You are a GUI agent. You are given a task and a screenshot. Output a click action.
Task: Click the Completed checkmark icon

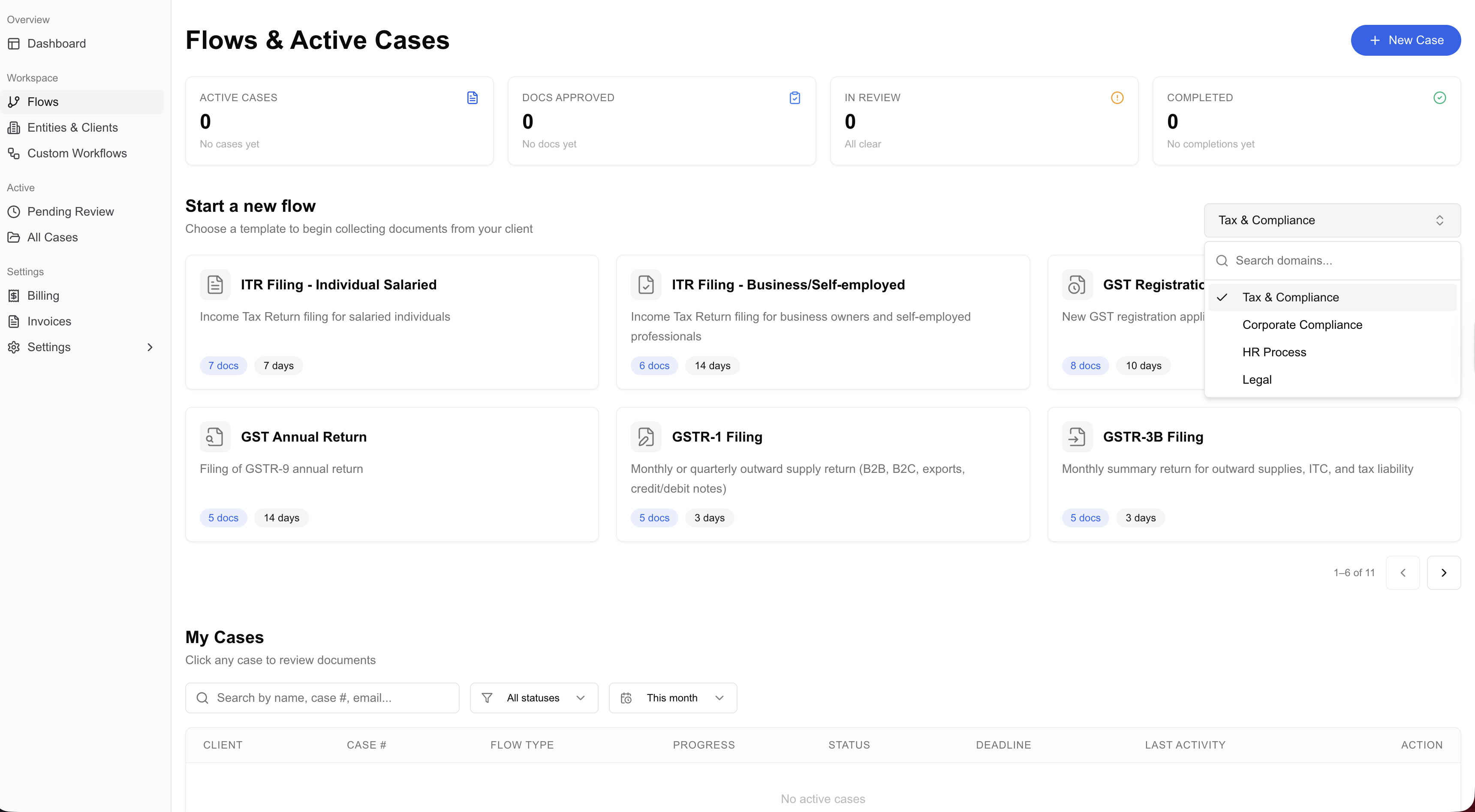(1439, 98)
